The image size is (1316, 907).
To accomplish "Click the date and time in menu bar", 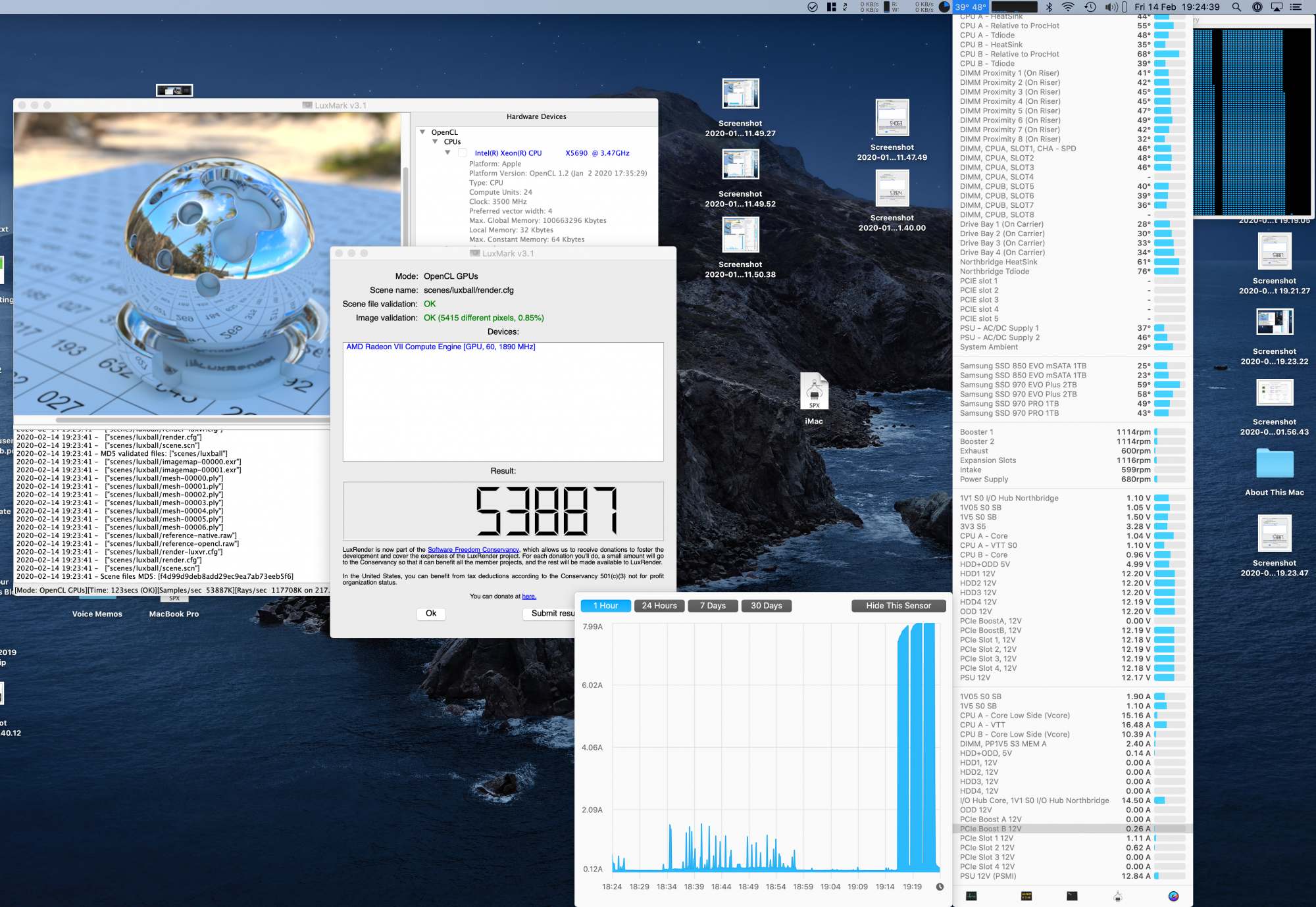I will [1177, 7].
